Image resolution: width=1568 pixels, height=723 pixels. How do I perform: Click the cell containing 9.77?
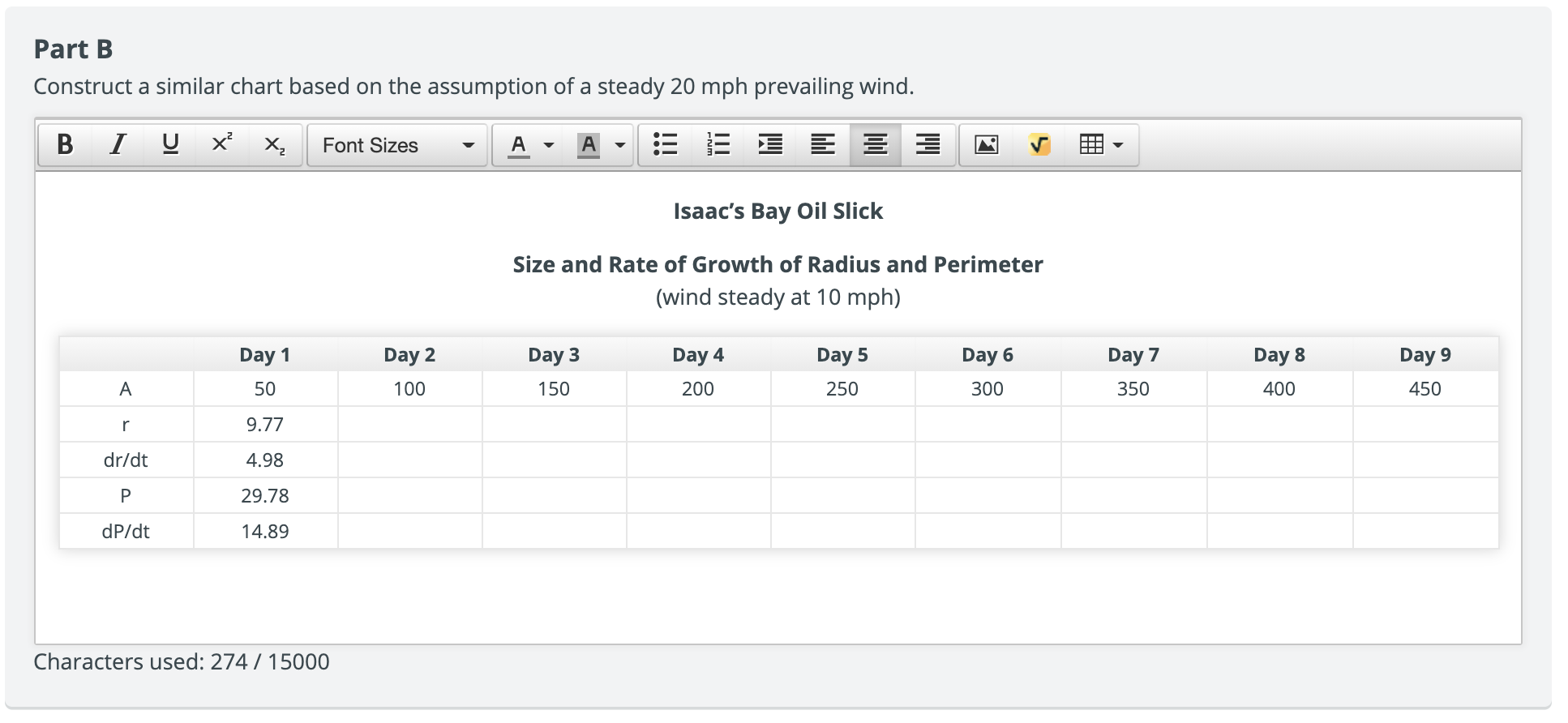265,425
